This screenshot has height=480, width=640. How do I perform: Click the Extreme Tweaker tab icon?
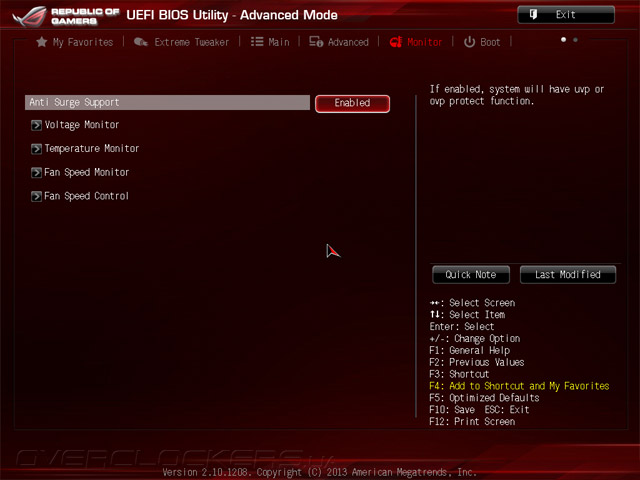141,42
